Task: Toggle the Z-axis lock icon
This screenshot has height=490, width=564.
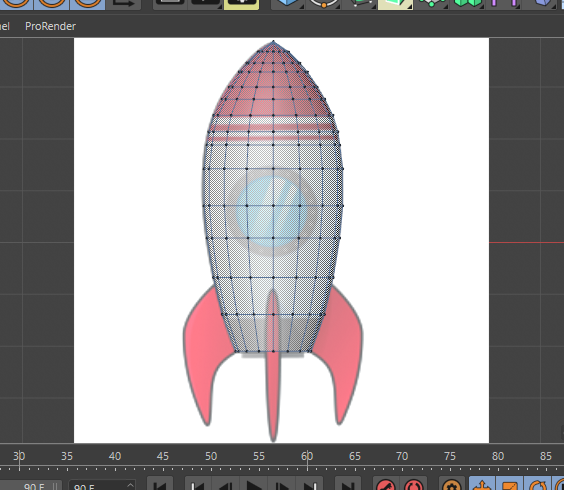Action: [x=87, y=4]
